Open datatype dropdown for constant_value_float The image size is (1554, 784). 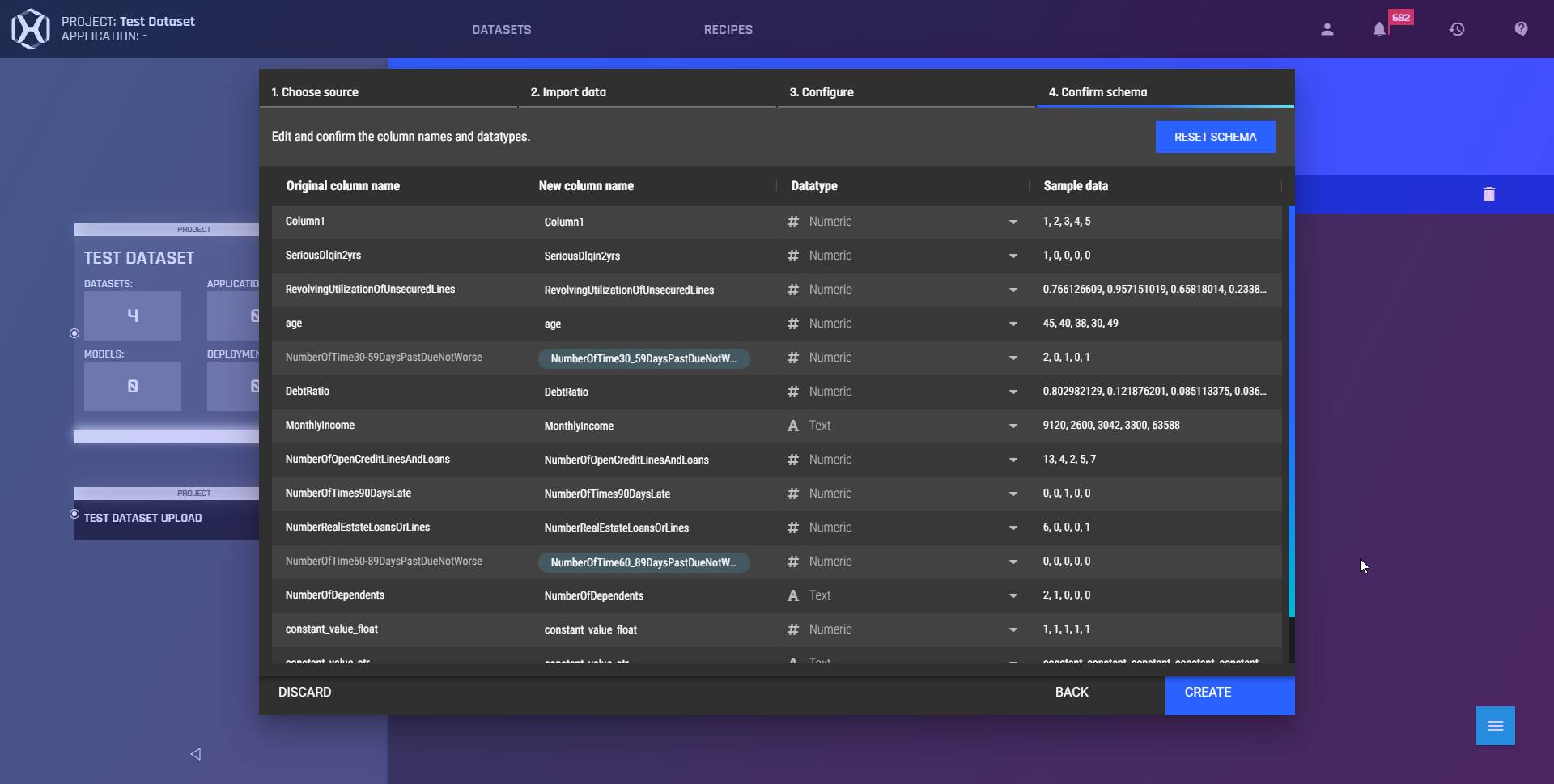[x=1013, y=629]
